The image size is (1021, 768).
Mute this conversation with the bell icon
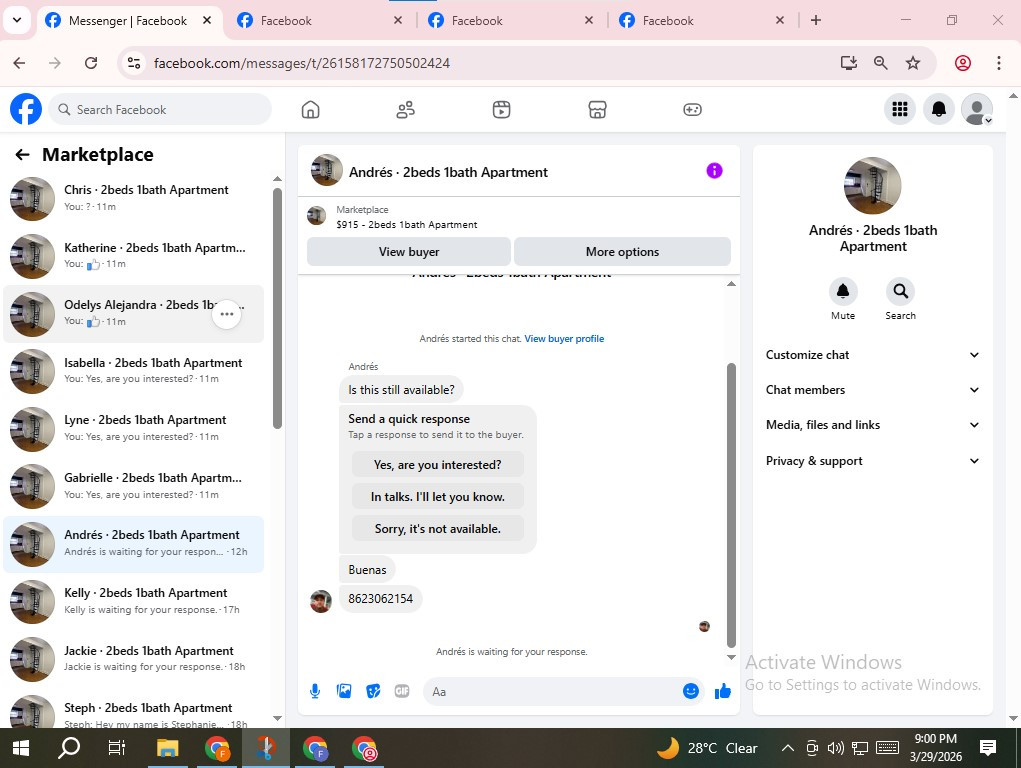point(843,291)
